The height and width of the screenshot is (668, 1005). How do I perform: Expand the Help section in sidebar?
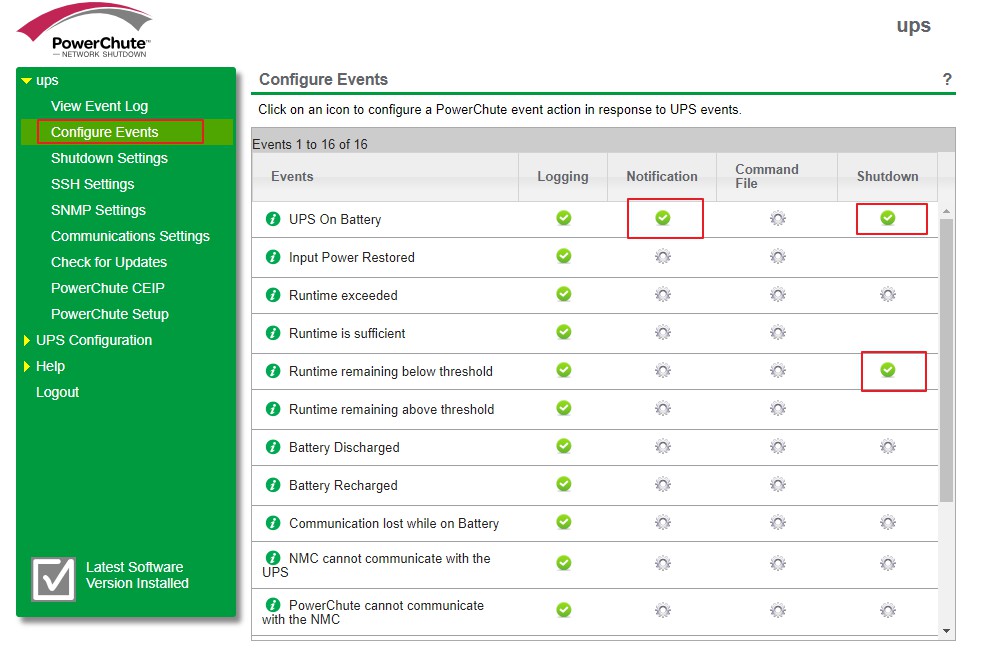pos(27,367)
